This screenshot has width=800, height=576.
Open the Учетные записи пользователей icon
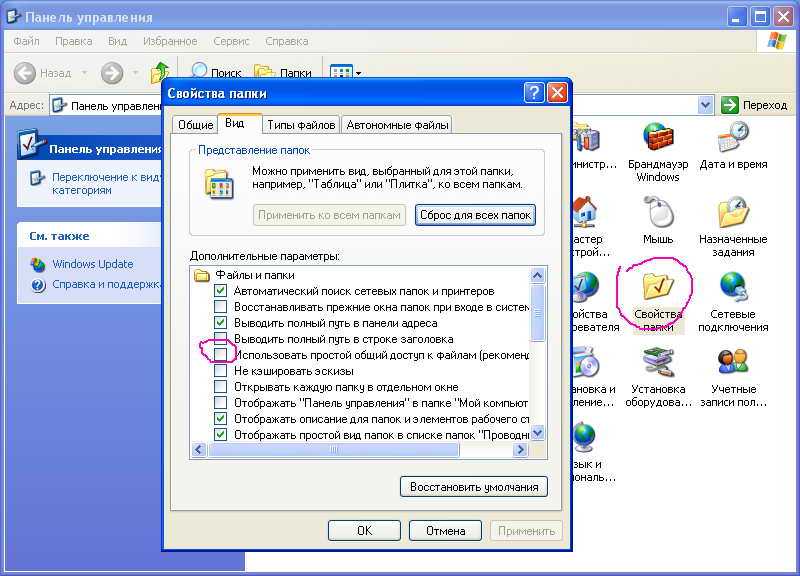click(733, 362)
